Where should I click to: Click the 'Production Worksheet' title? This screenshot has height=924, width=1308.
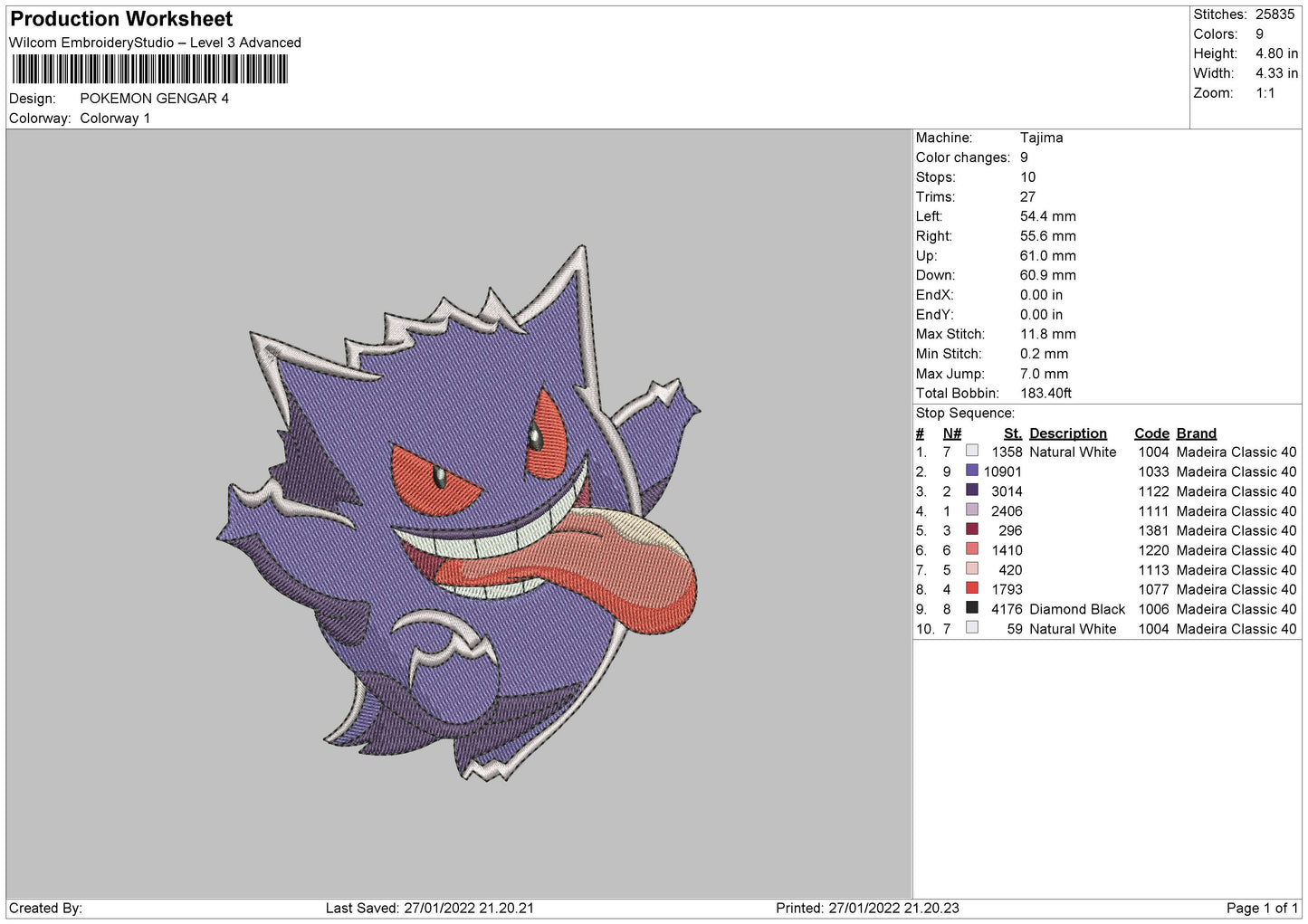coord(121,19)
